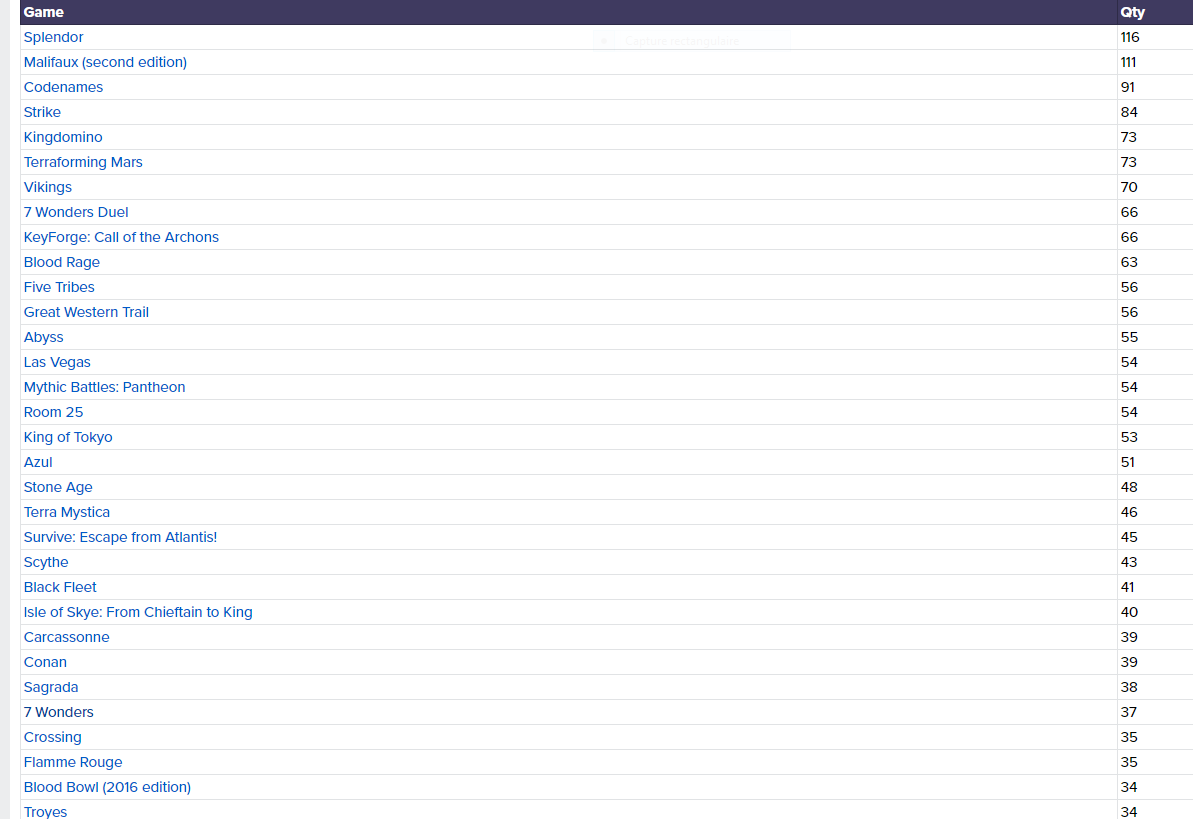Sort by the Game column header

click(44, 12)
